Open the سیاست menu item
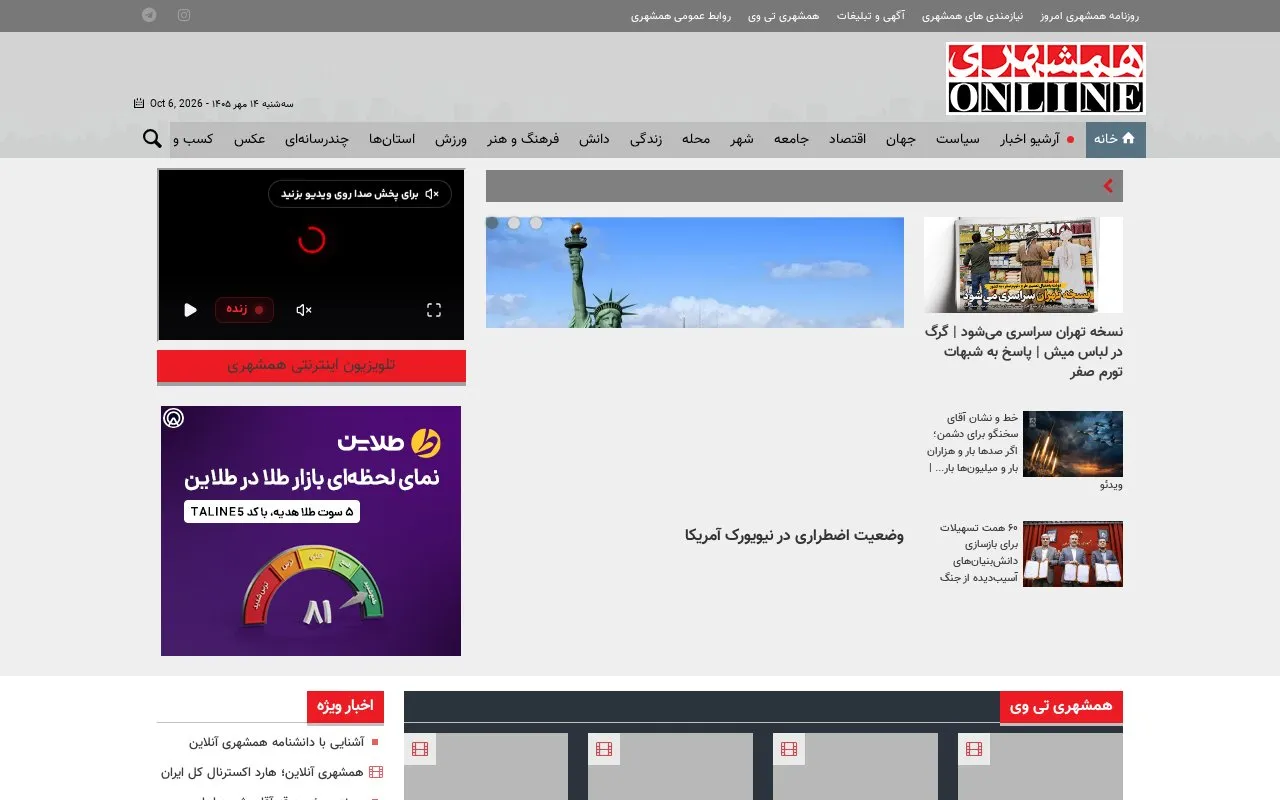This screenshot has height=800, width=1280. pyautogui.click(x=958, y=140)
